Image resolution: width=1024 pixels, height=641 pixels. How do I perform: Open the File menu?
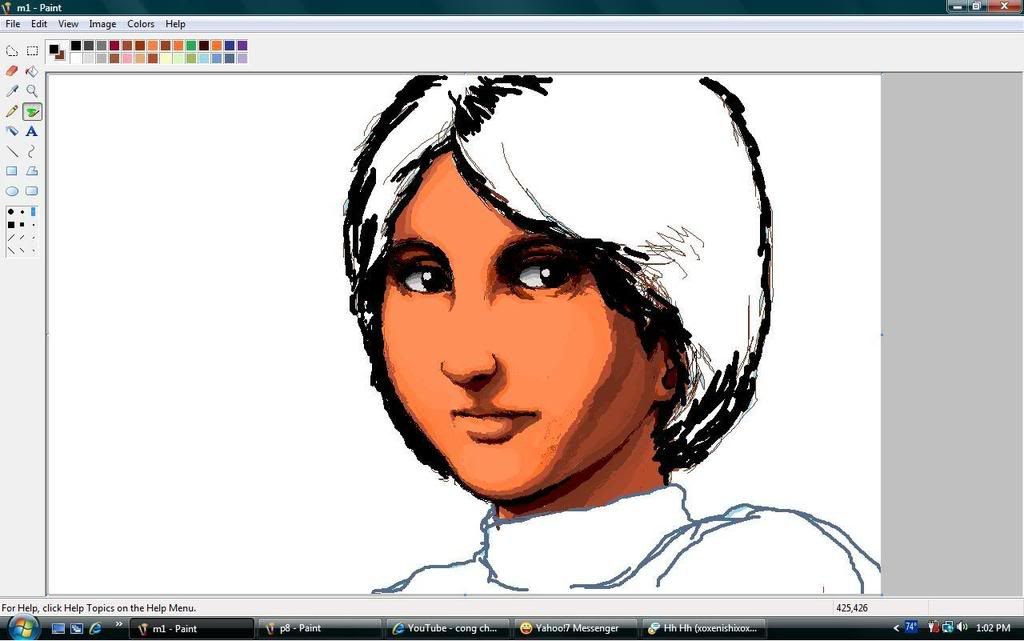12,23
